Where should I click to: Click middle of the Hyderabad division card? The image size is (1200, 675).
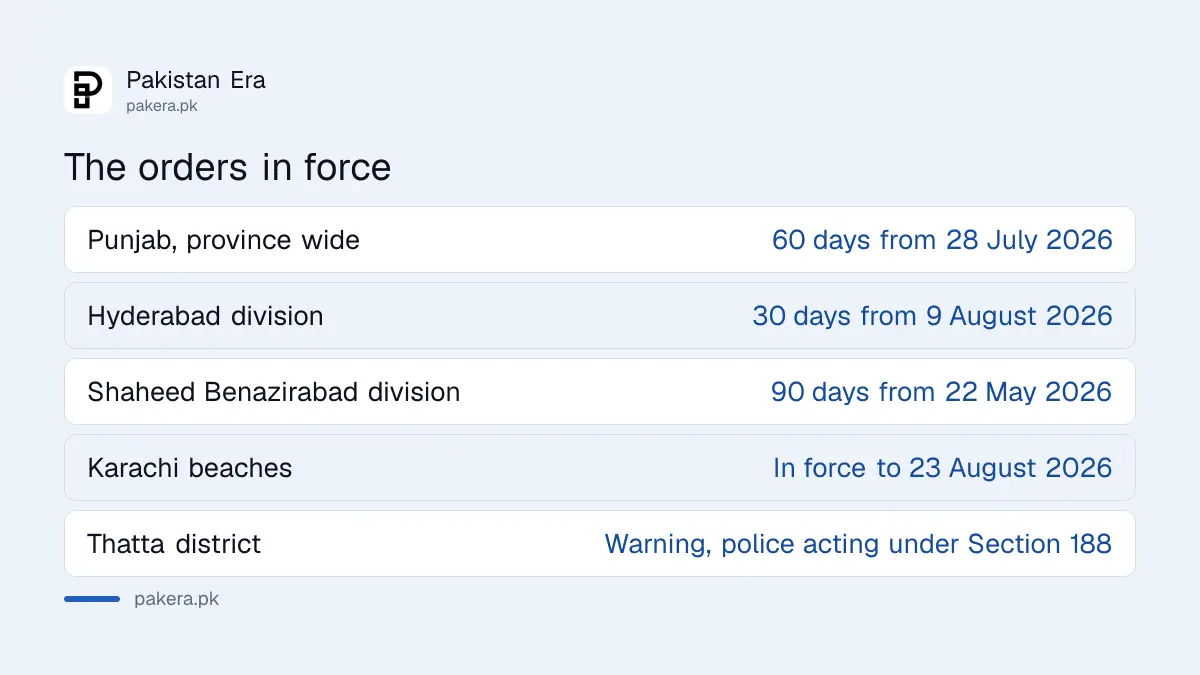(x=600, y=316)
